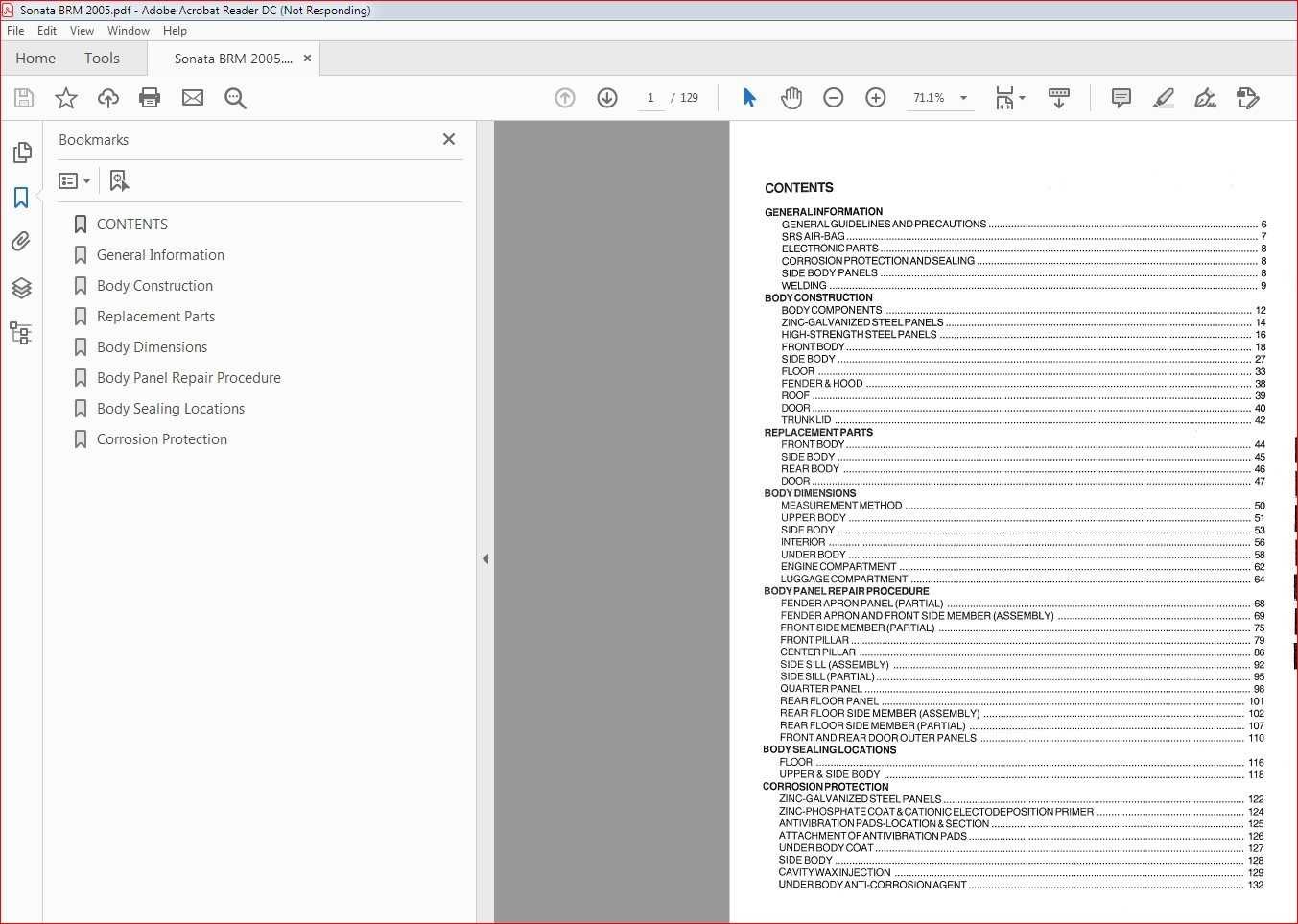
Task: Add a comment note
Action: pos(1121,98)
